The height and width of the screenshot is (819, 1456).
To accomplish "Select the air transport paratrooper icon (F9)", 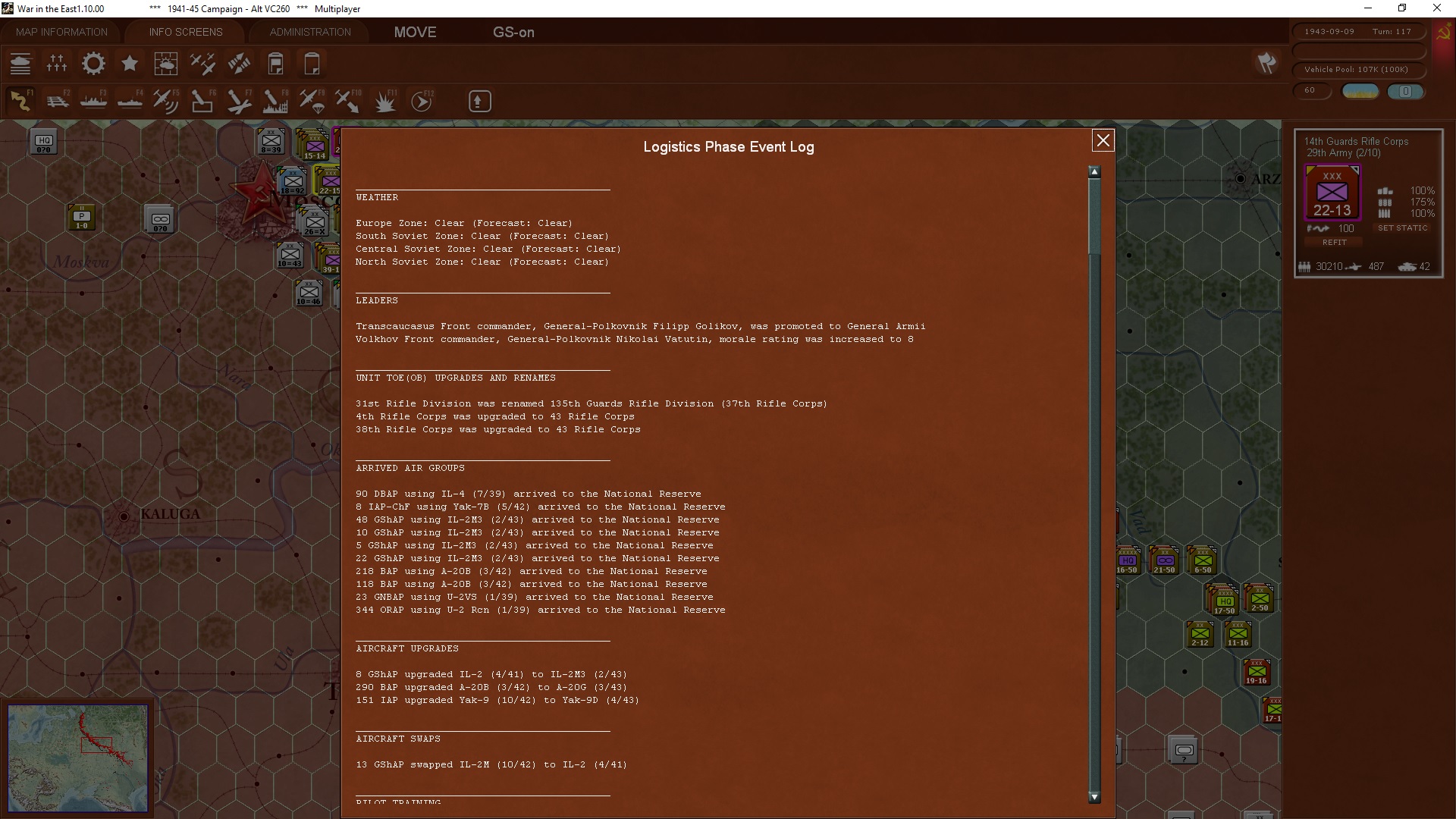I will pyautogui.click(x=312, y=101).
